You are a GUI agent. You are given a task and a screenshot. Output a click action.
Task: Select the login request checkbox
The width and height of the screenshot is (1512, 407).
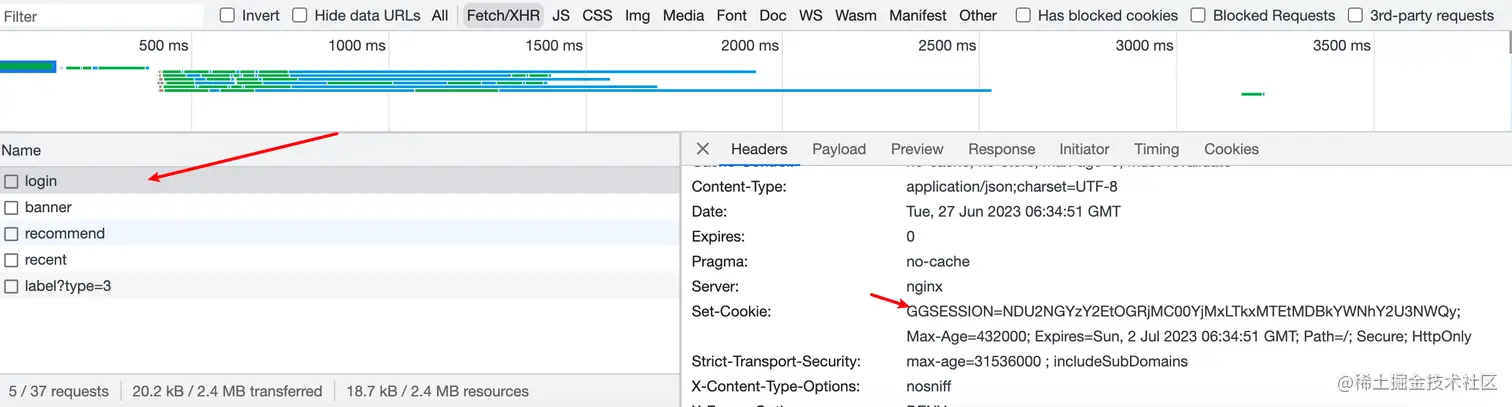11,181
